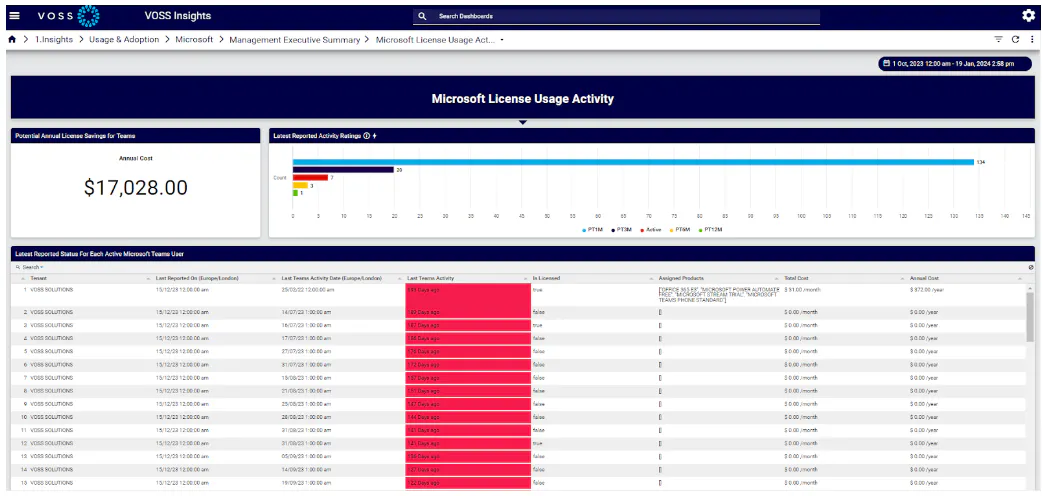Sort by Annual Cost column header
The image size is (1042, 496).
click(x=925, y=278)
